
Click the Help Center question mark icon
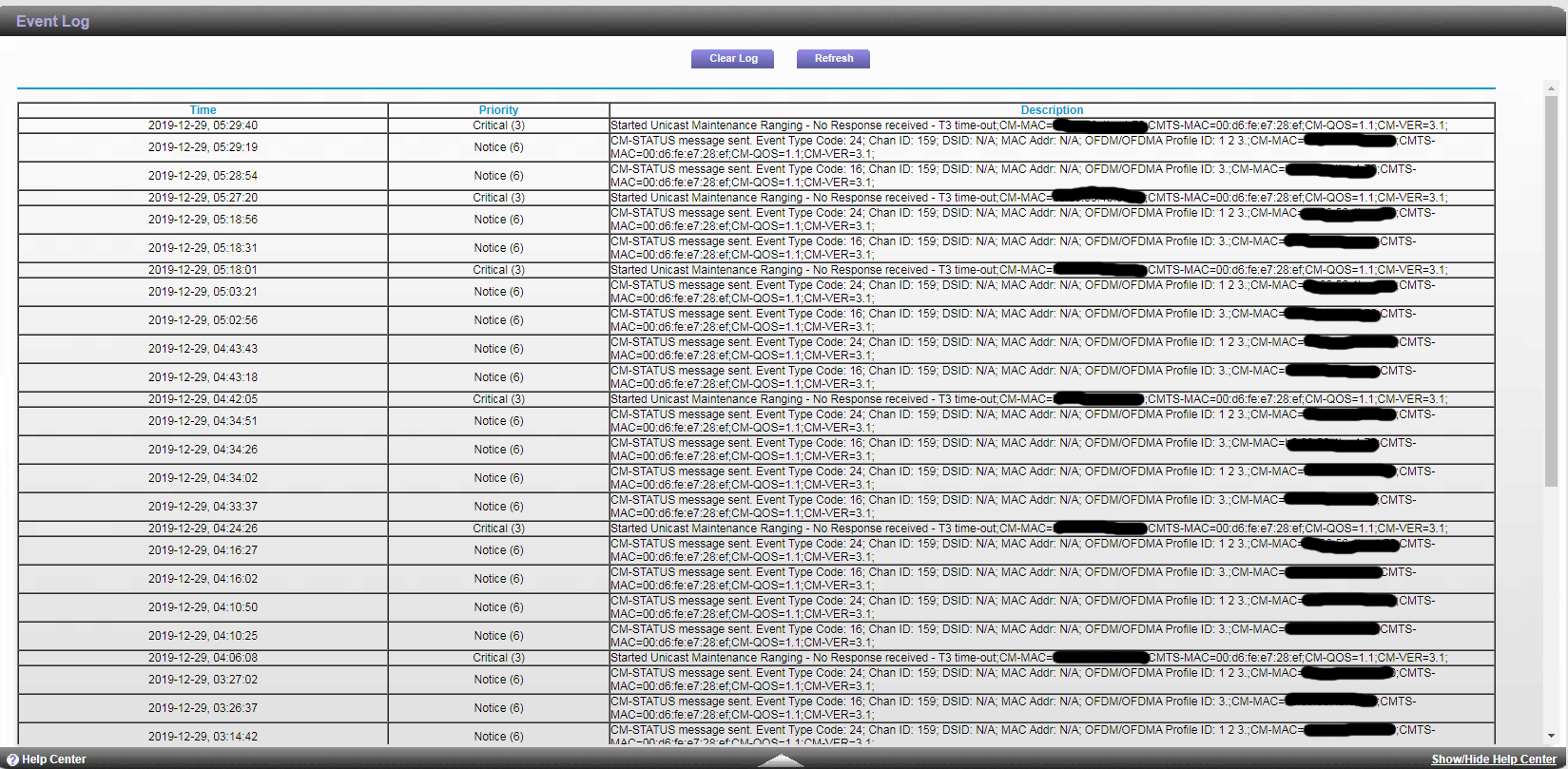[x=12, y=759]
